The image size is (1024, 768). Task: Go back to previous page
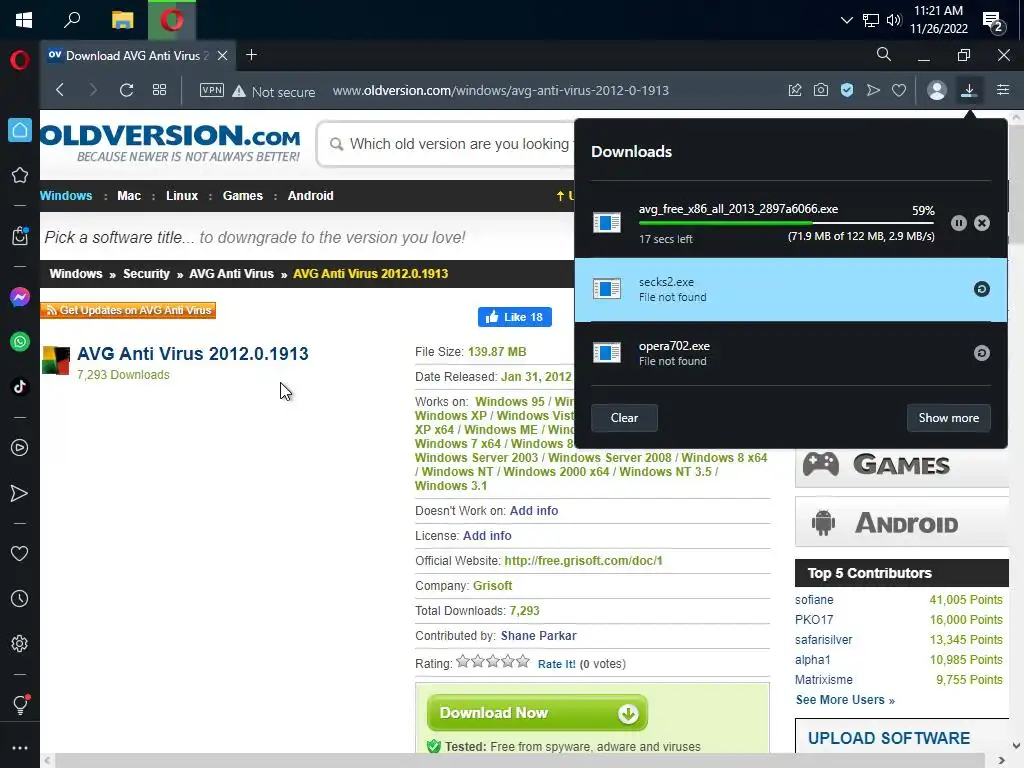(60, 90)
